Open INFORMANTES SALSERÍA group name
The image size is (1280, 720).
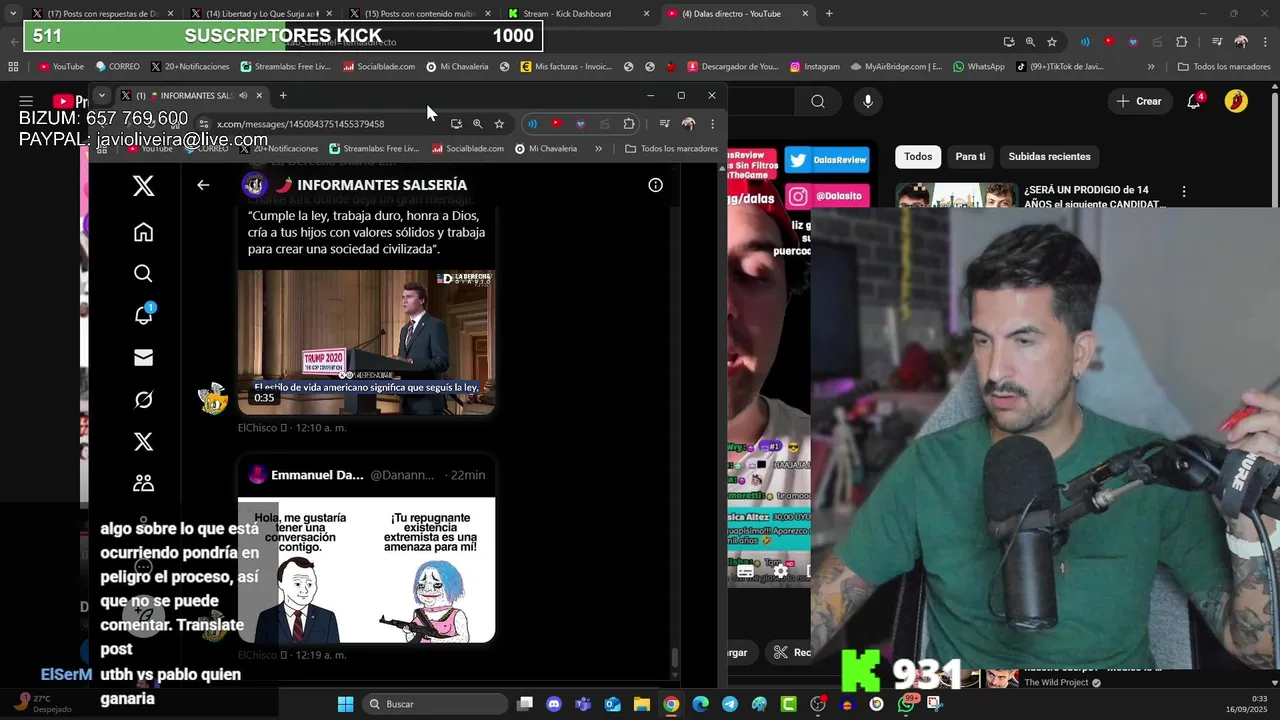click(x=382, y=185)
